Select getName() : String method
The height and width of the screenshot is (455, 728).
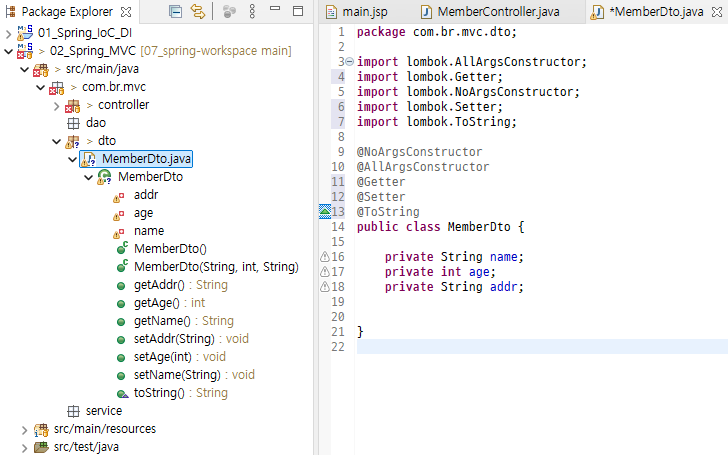[183, 321]
